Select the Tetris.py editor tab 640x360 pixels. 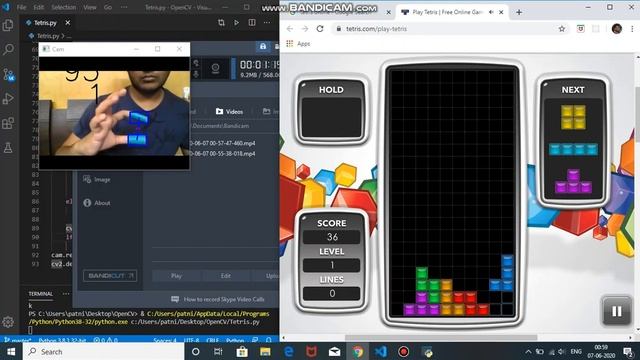point(45,23)
